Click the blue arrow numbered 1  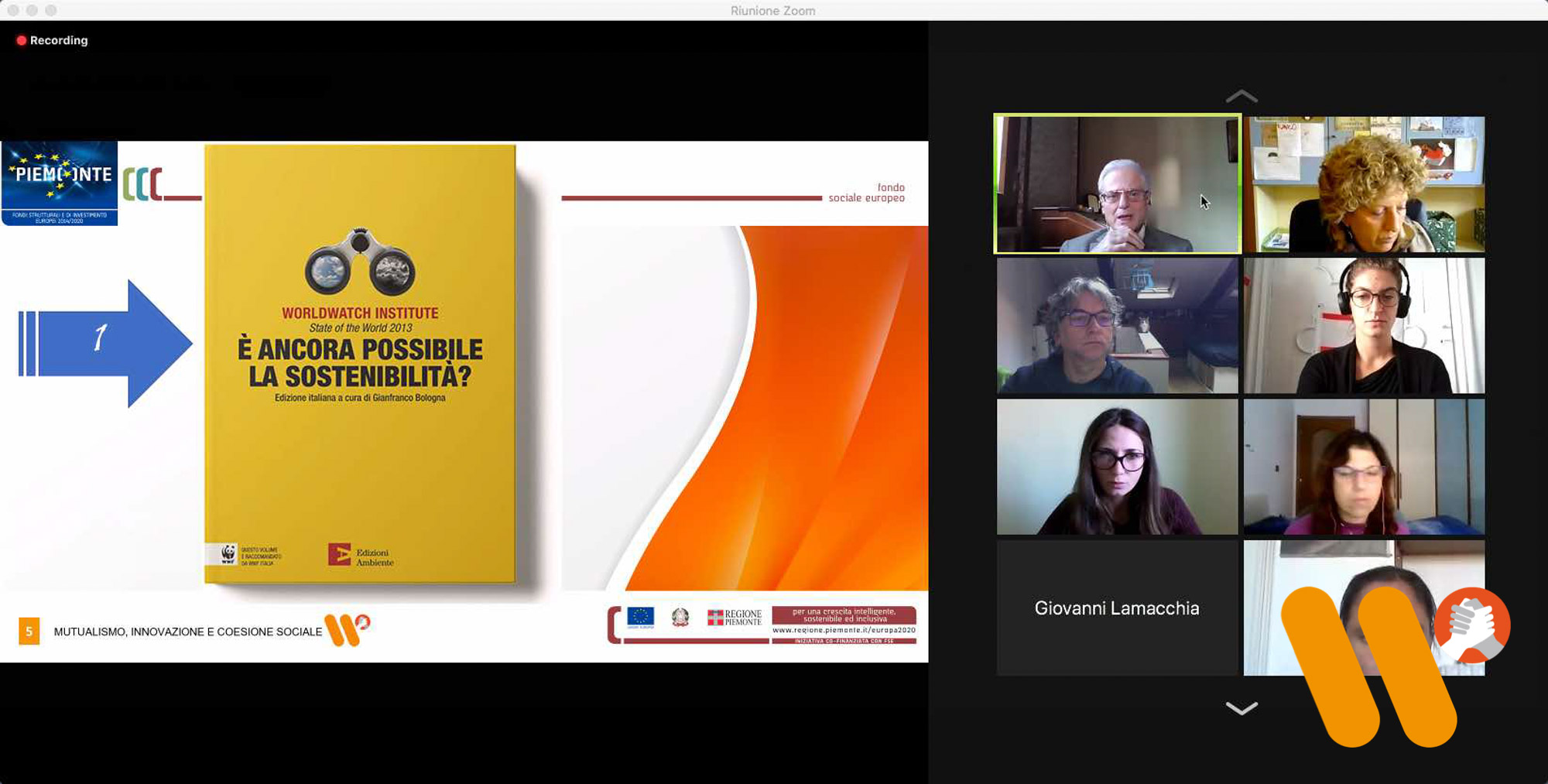(x=105, y=343)
